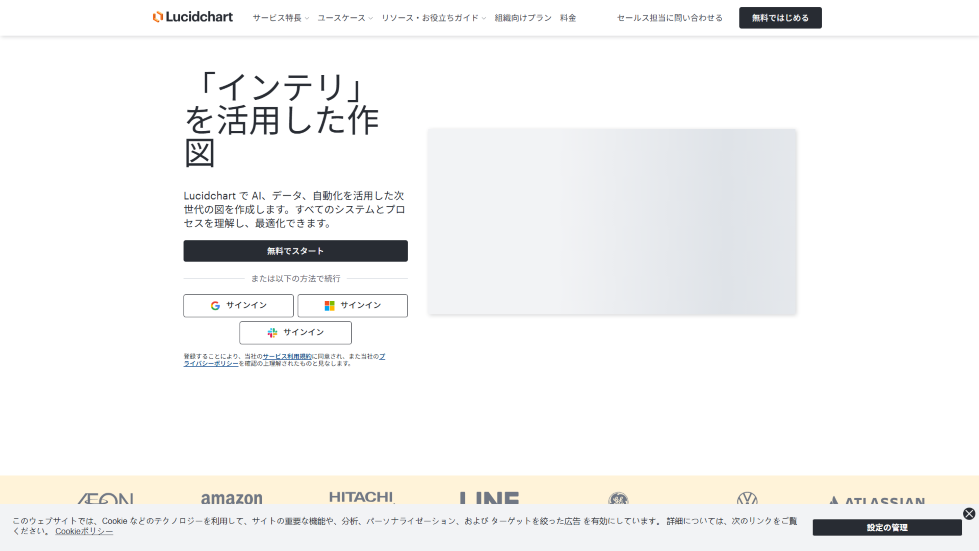Sign in with Google
The image size is (979, 551).
coord(239,306)
